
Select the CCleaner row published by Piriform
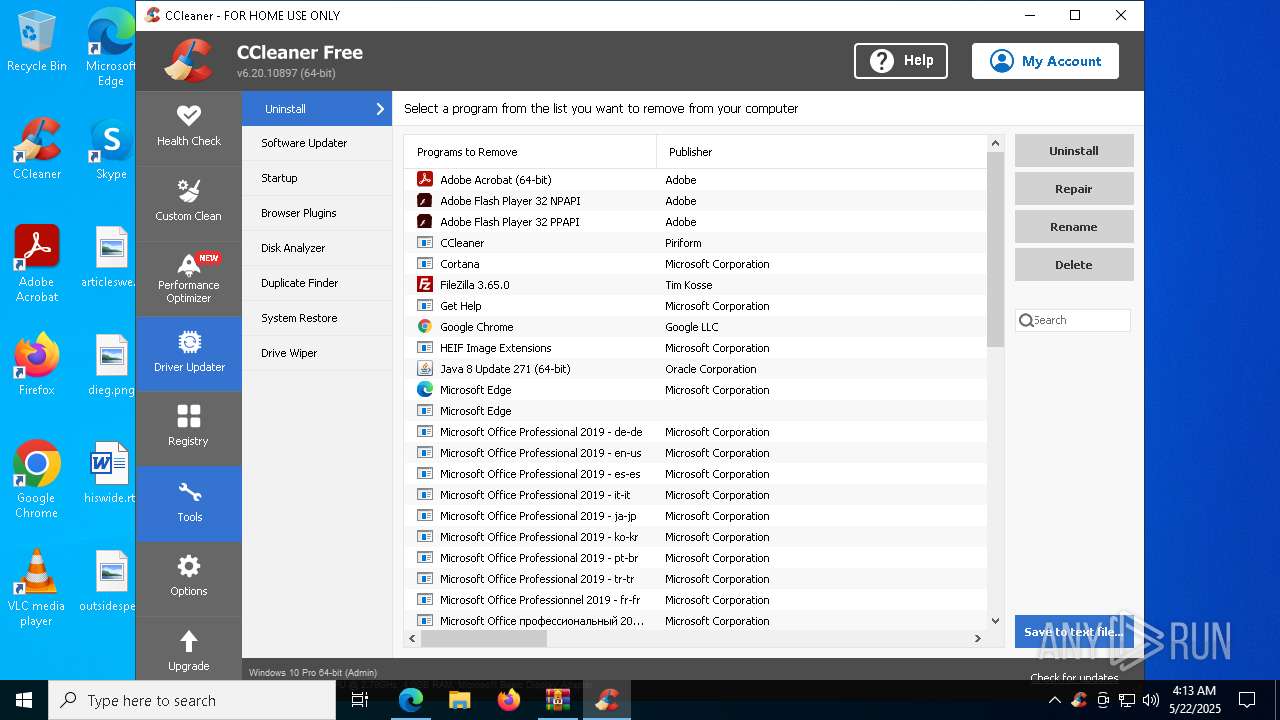coord(695,243)
